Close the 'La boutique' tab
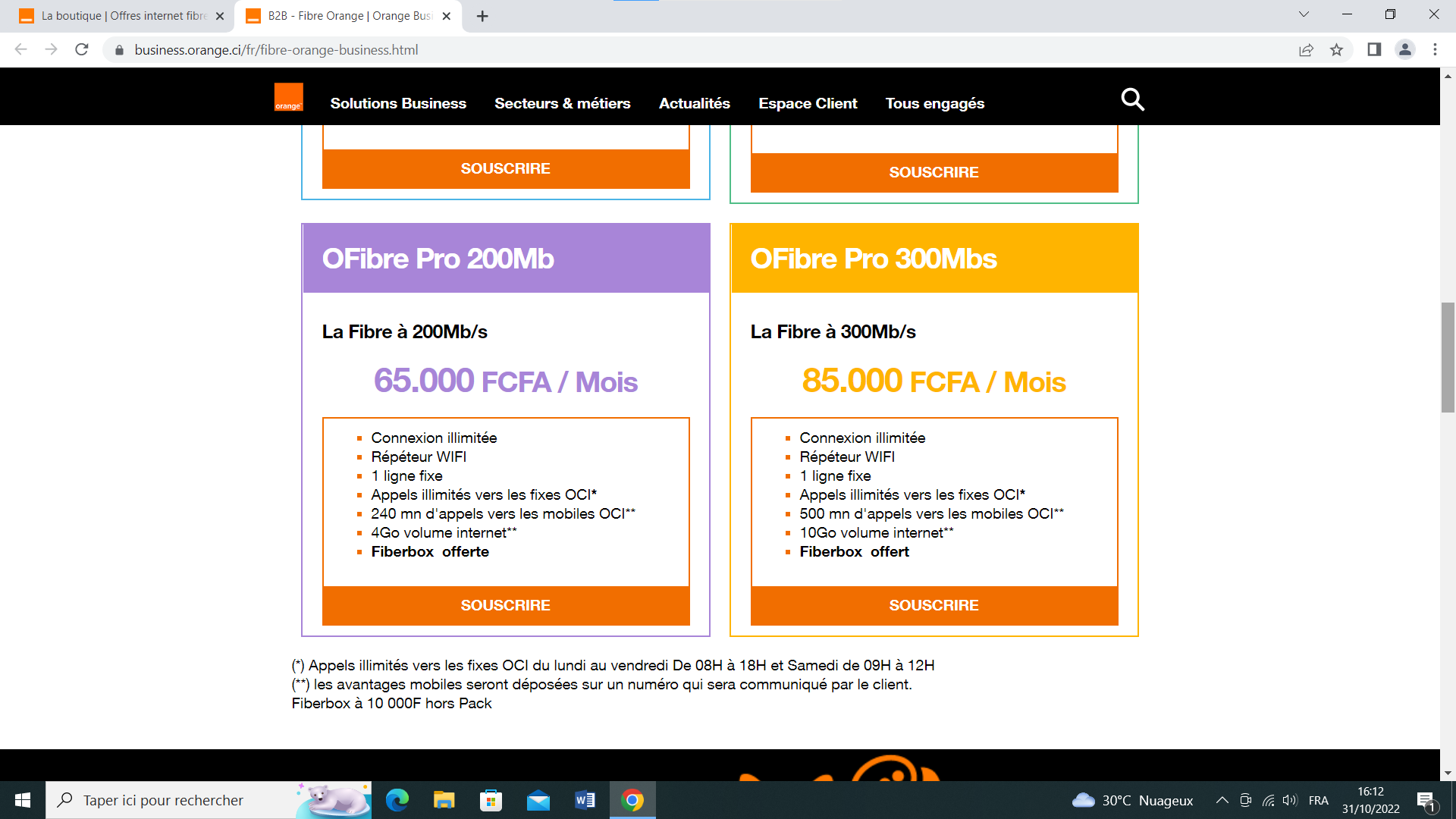 tap(220, 16)
